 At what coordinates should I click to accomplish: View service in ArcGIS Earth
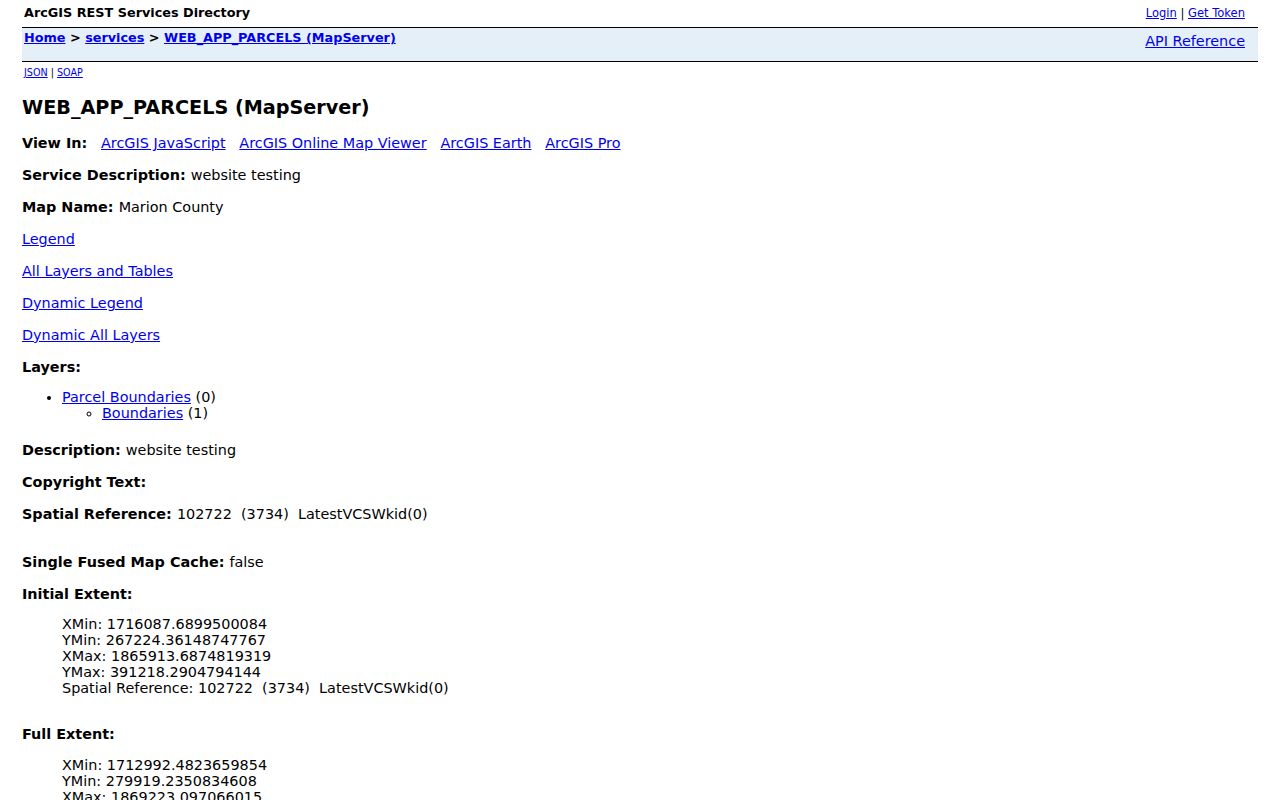coord(486,143)
